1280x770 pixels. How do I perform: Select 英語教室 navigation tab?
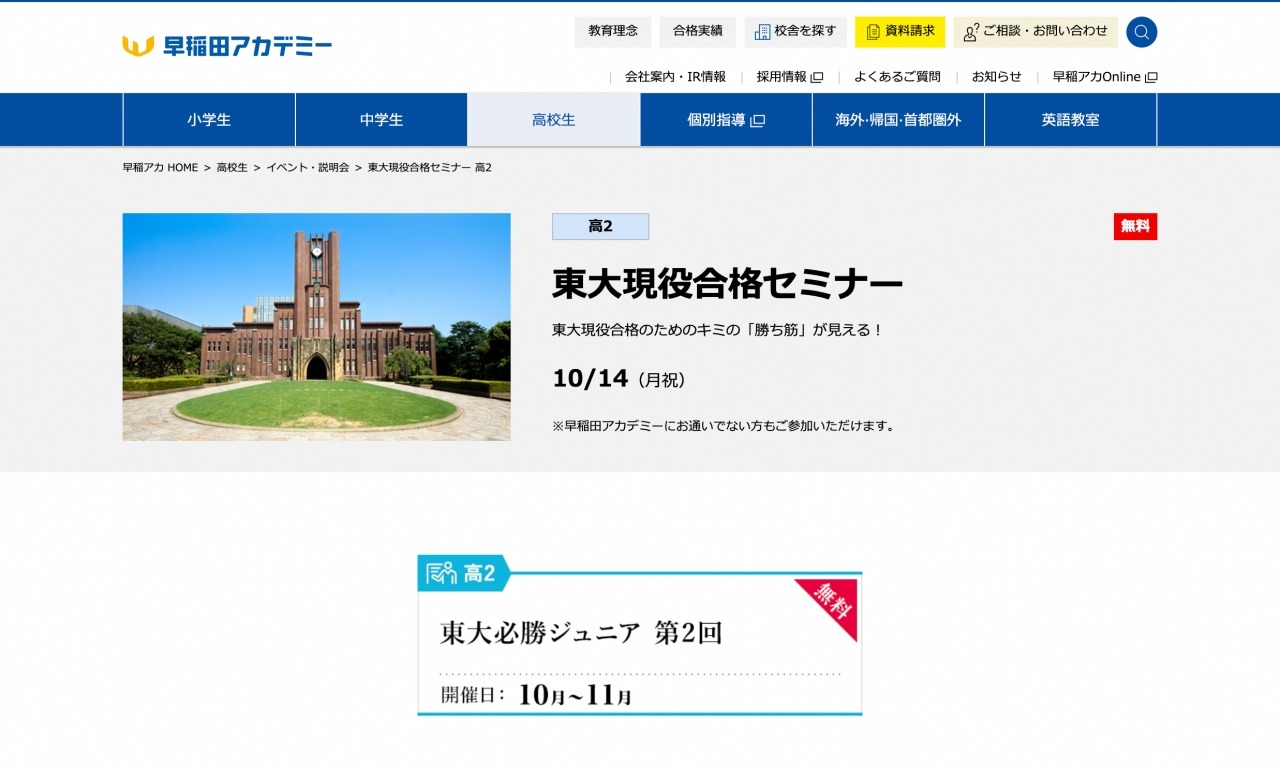1070,120
